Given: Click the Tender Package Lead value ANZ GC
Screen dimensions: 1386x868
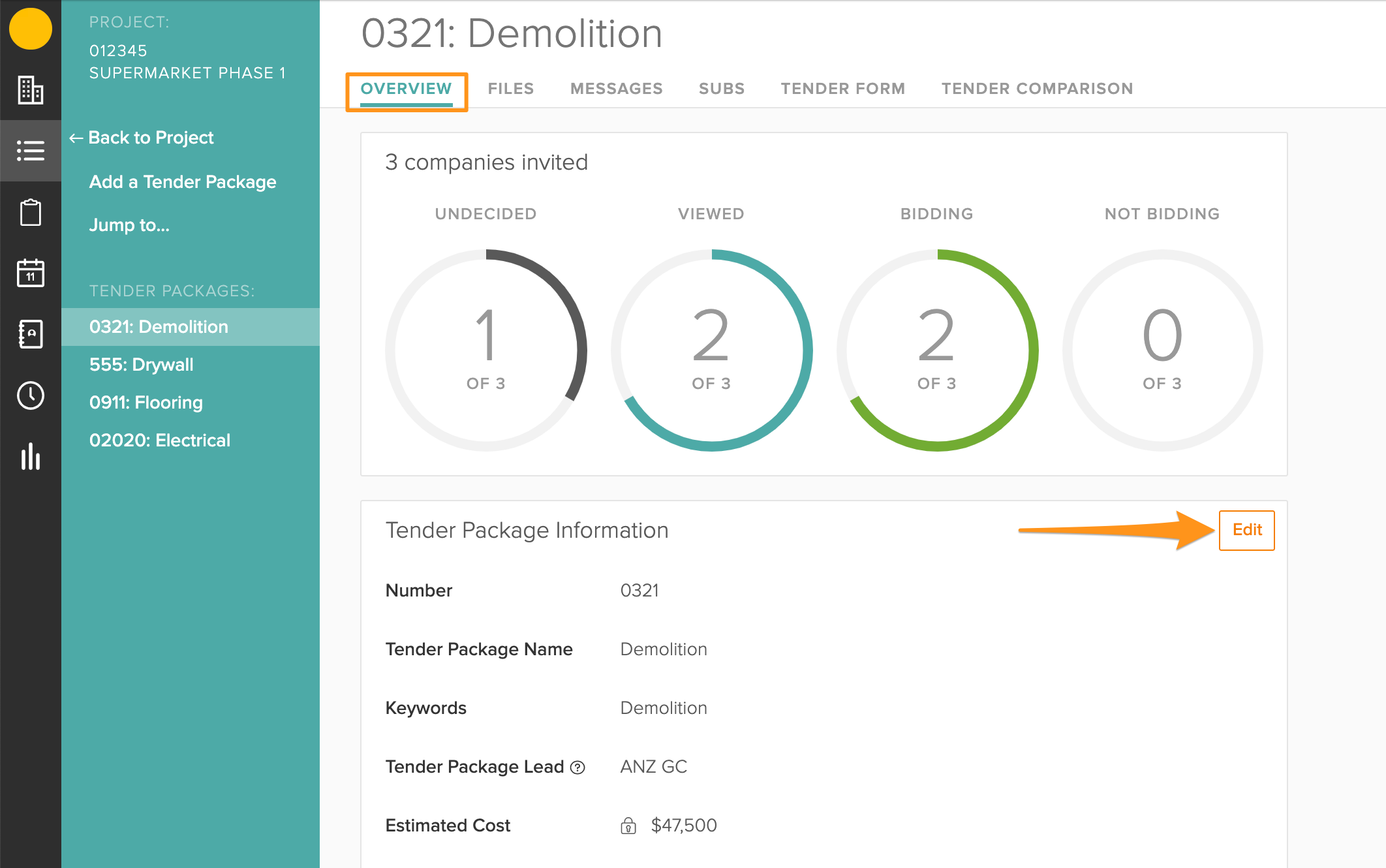Looking at the screenshot, I should 654,767.
